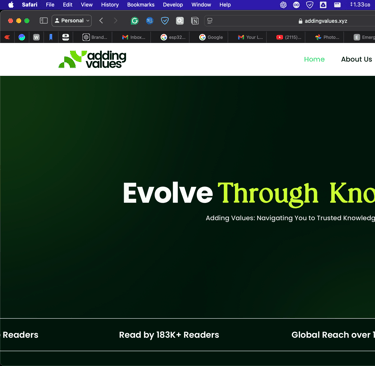Screen dimensions: 375x366
Task: Click the white square drive menu bar icon
Action: [323, 5]
